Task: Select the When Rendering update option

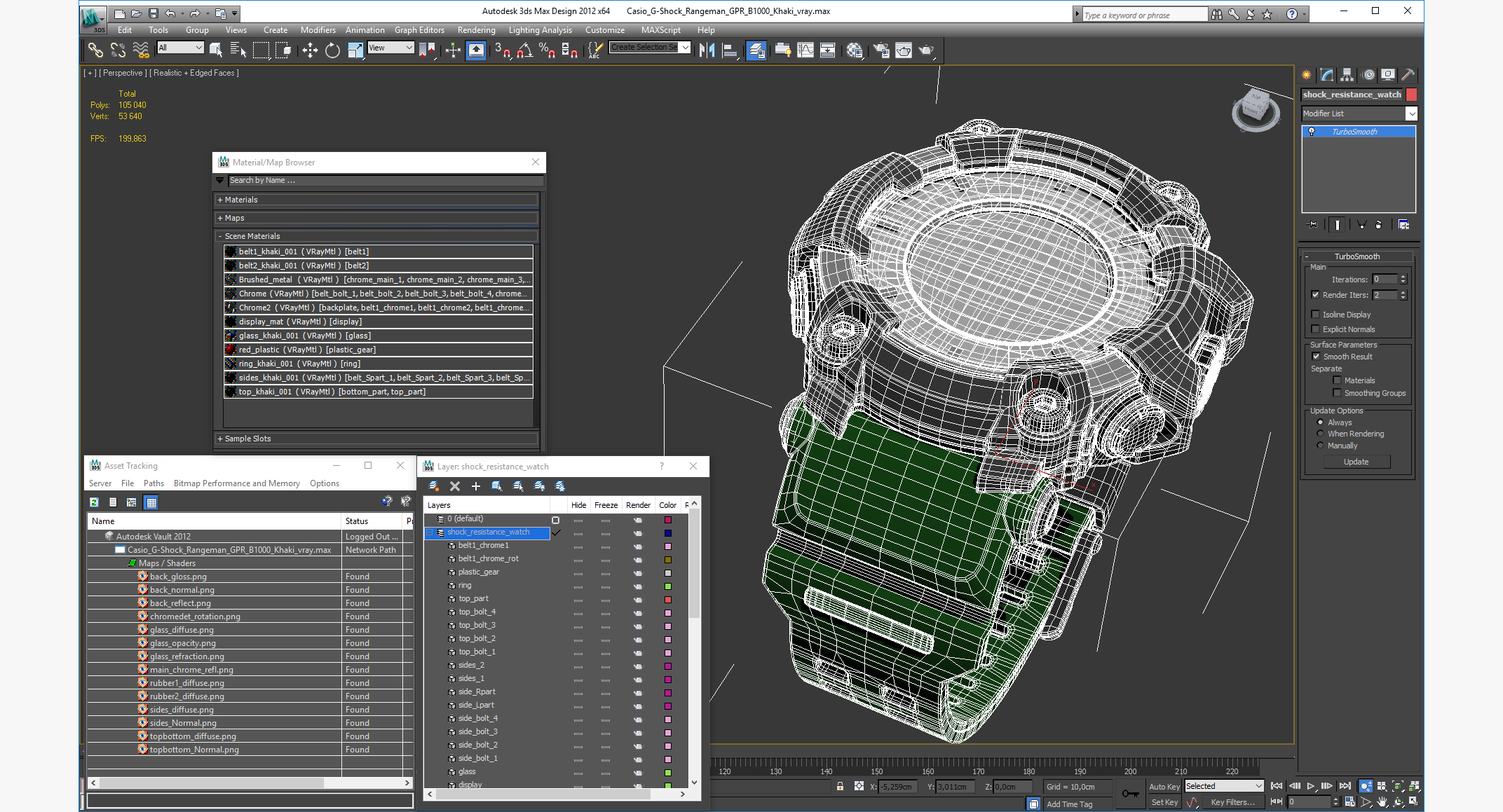Action: [1320, 434]
